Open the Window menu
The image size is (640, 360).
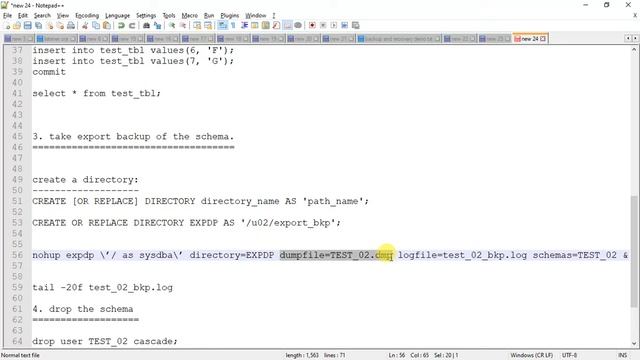click(256, 16)
